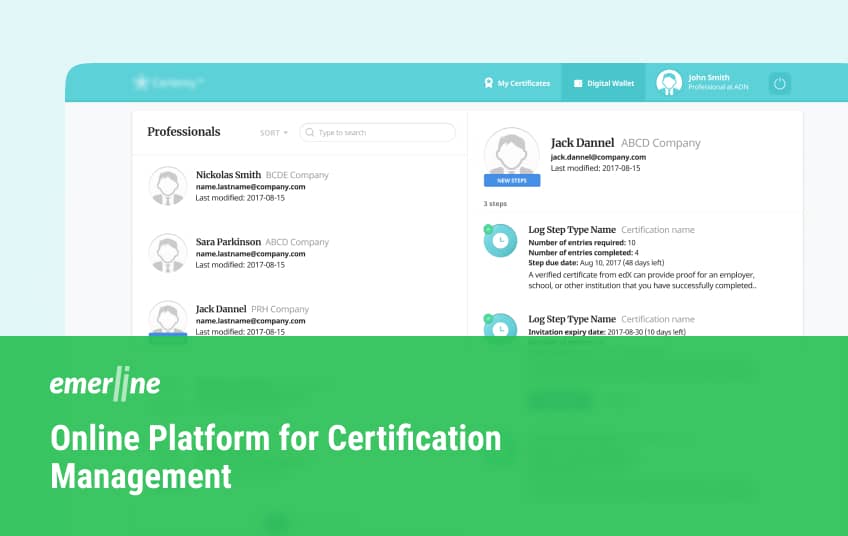
Task: Click Nickolas Smith's avatar icon
Action: tap(168, 186)
